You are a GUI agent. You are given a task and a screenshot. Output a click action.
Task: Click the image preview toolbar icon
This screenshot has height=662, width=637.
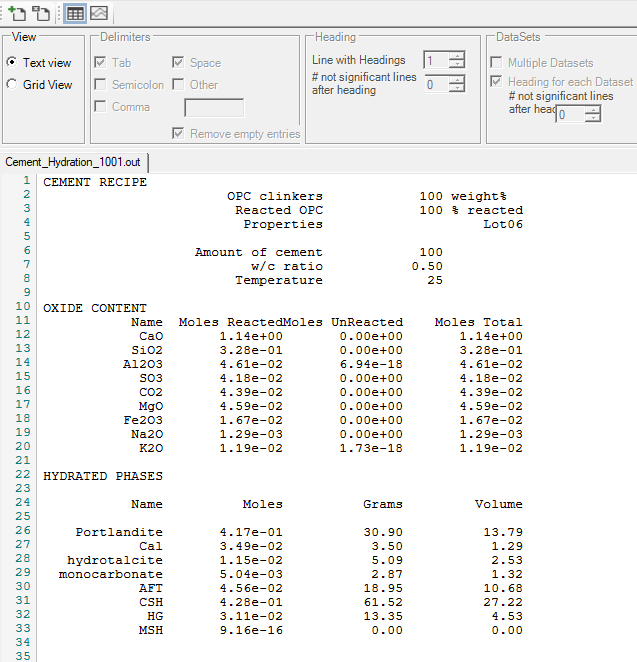(99, 13)
